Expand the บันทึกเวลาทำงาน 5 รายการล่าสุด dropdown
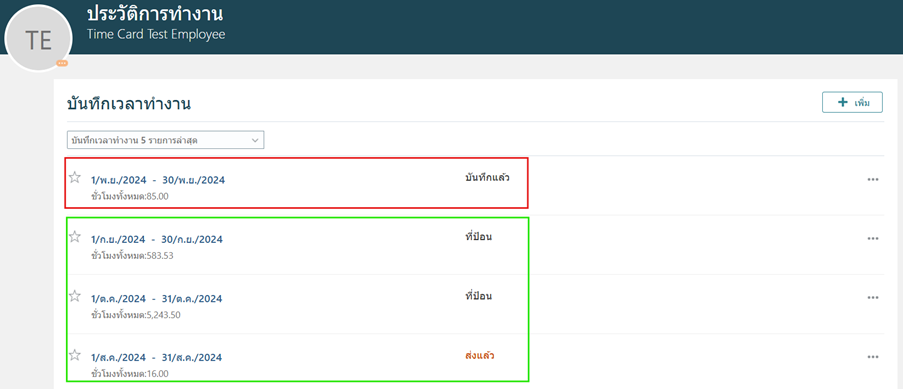This screenshot has width=903, height=389. click(165, 140)
